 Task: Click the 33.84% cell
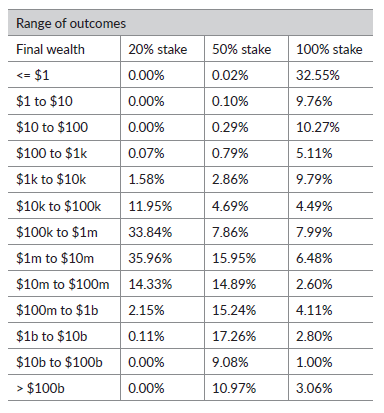[x=150, y=232]
